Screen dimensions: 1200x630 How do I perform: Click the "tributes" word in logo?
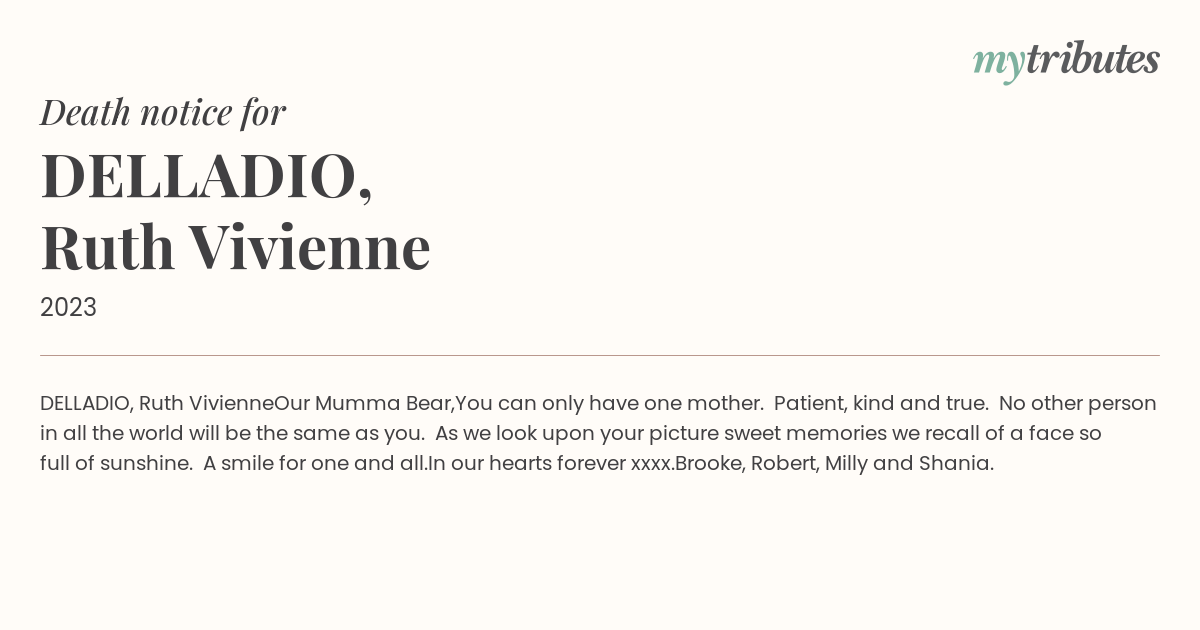pos(1092,59)
